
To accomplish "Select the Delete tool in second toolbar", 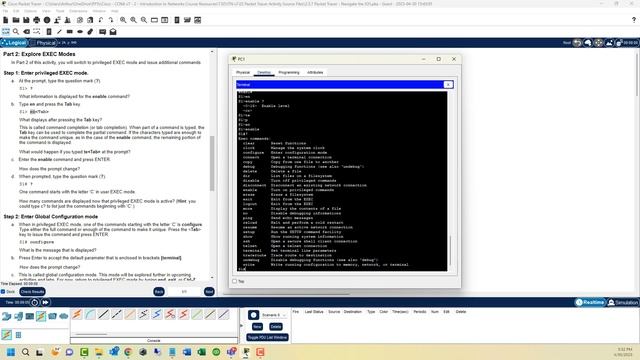I will [27, 31].
